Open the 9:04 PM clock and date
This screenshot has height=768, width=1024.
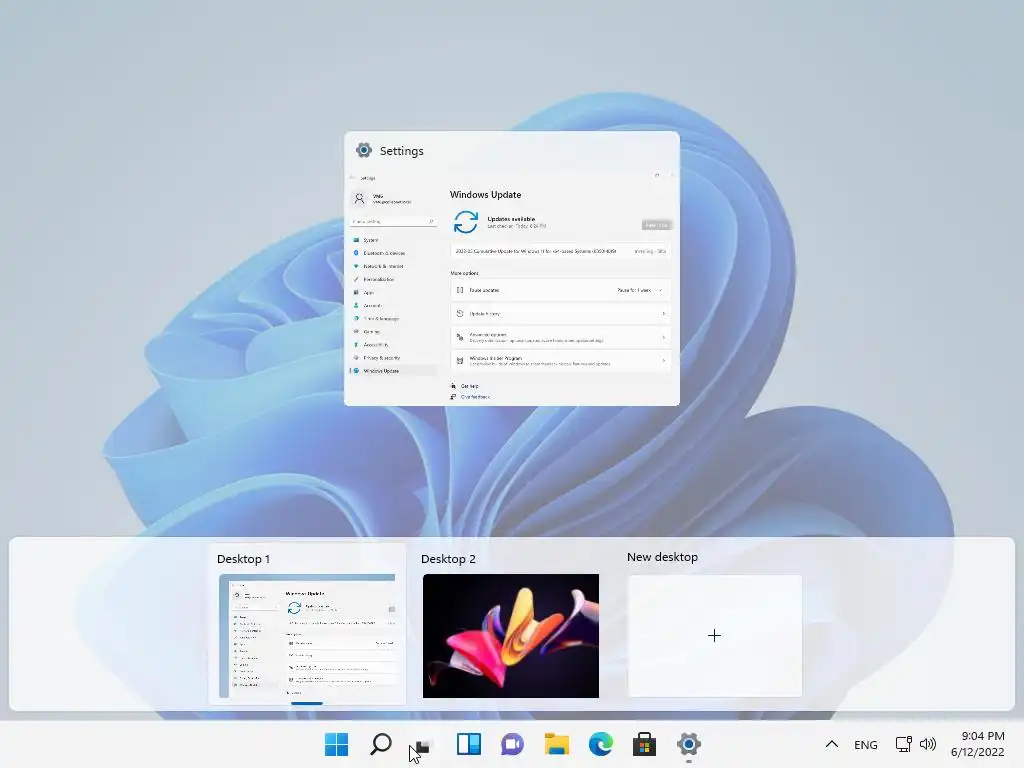977,744
